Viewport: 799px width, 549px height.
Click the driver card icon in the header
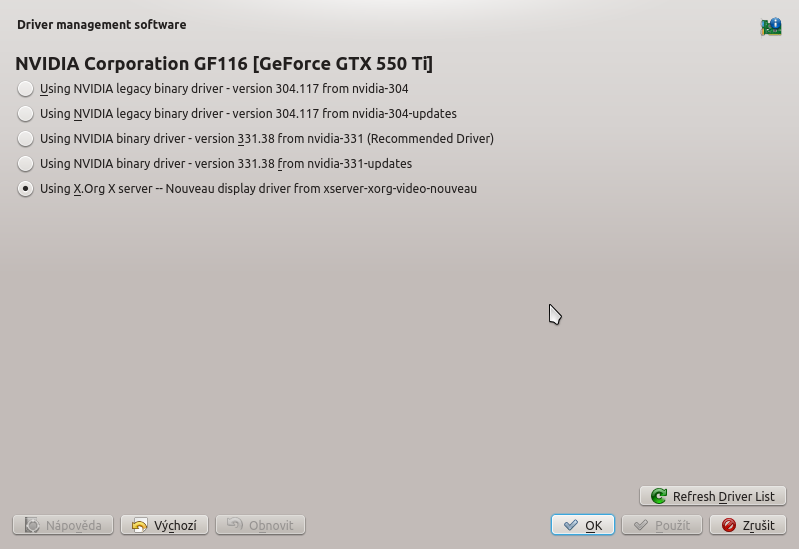[771, 27]
